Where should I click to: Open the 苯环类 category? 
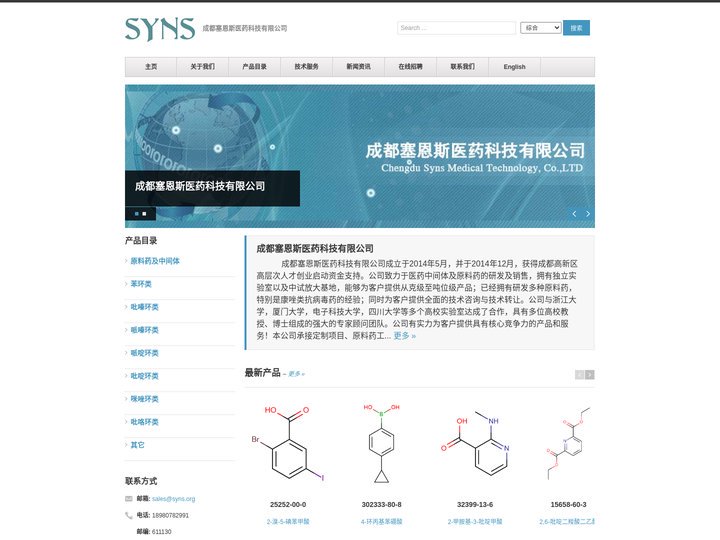click(x=141, y=284)
